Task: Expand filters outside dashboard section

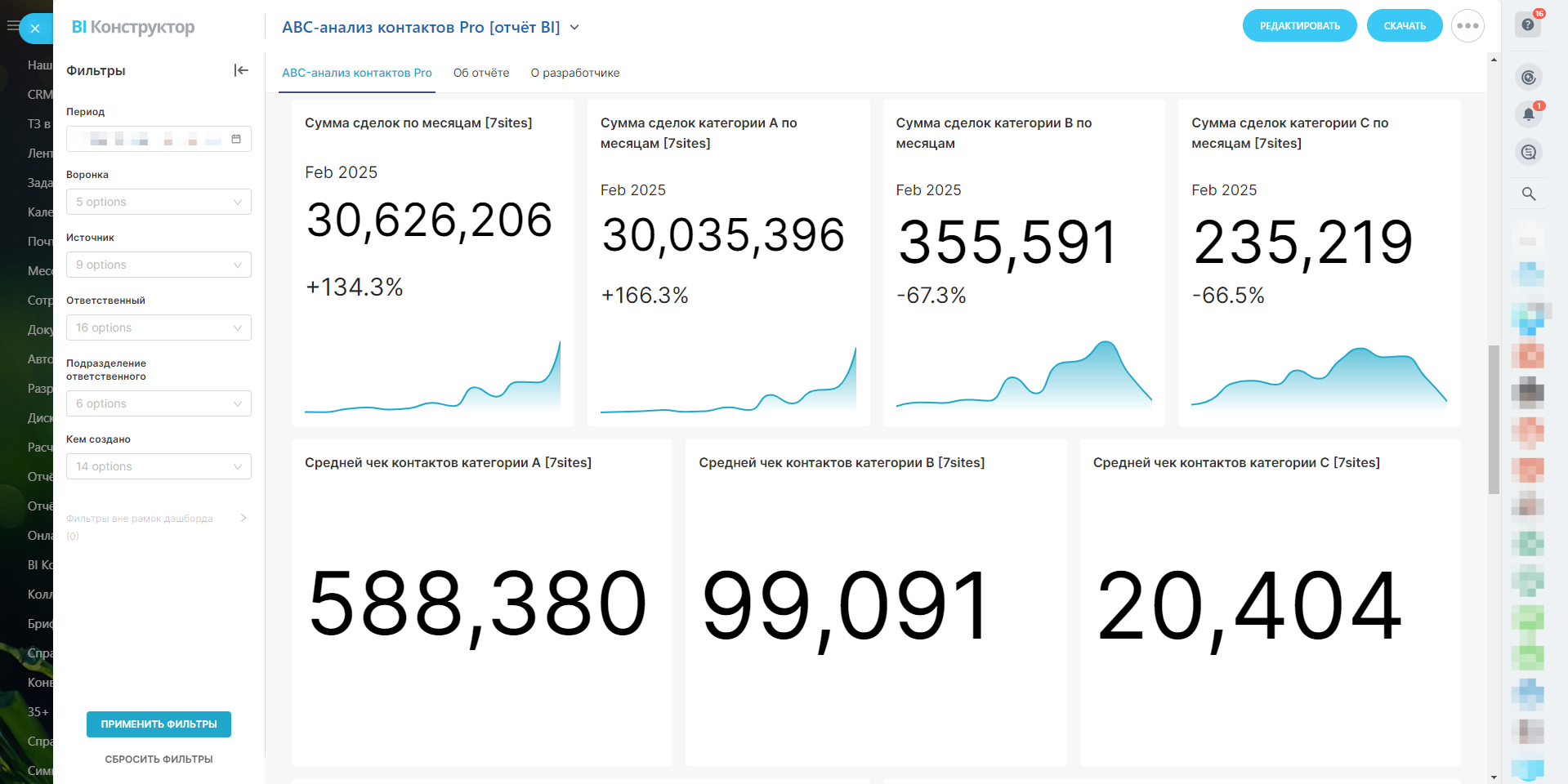Action: coord(243,518)
